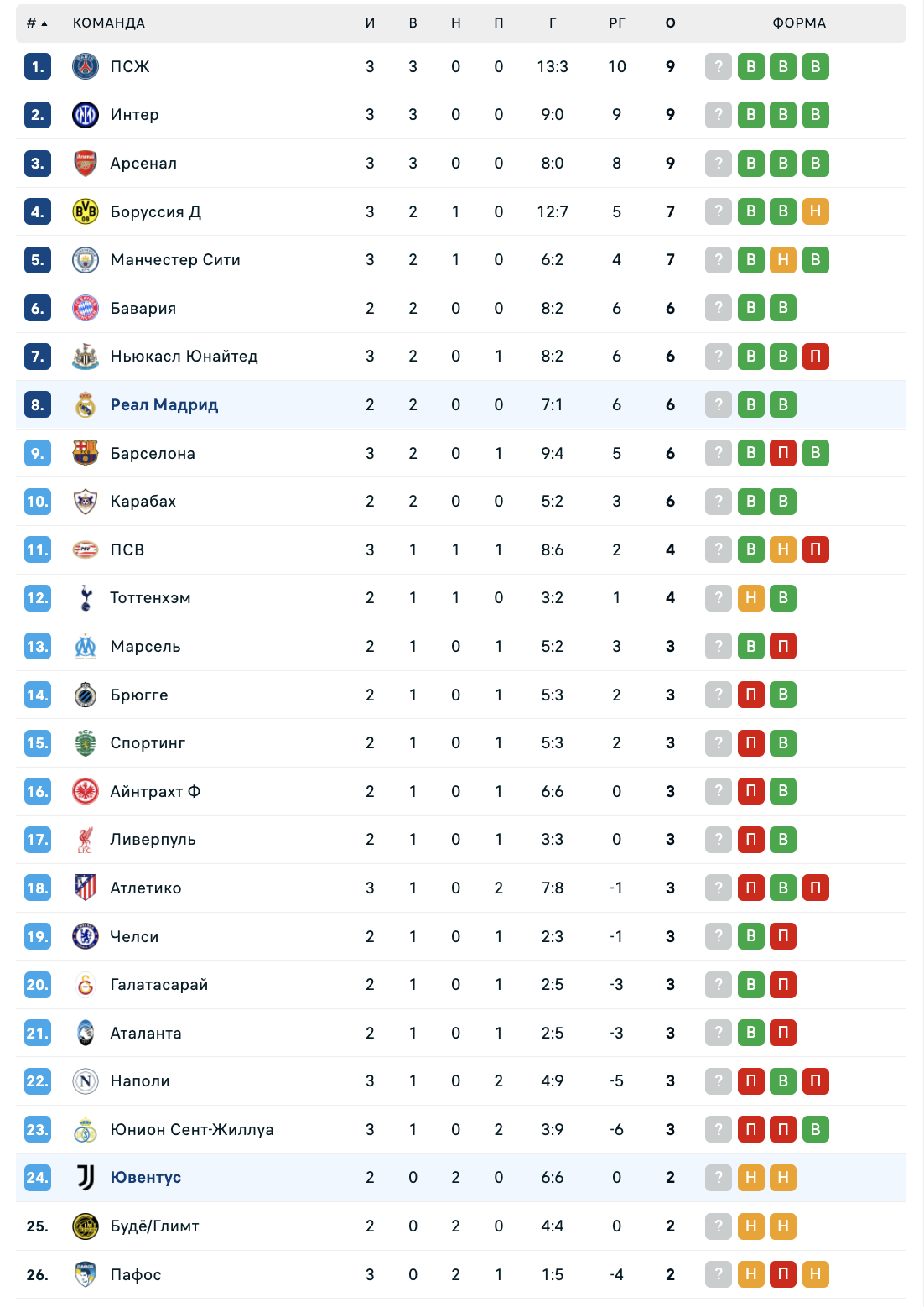Sort standings by the О points column
924x1307 pixels.
point(670,23)
